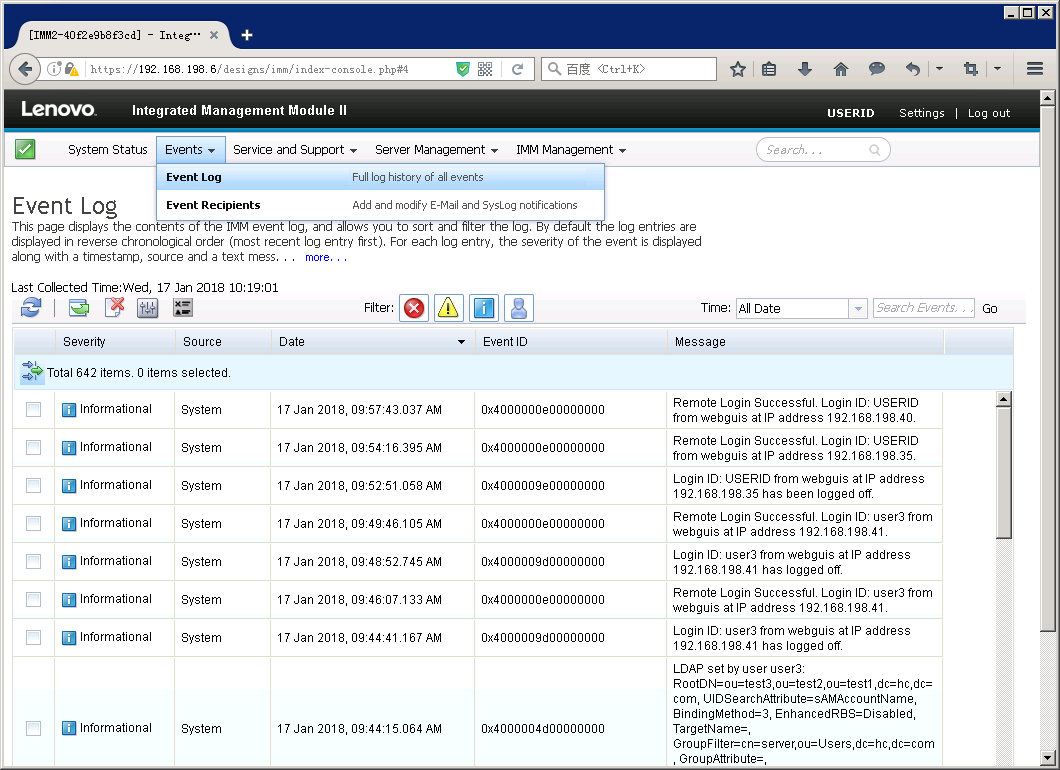Click the delete events icon with red X
Image resolution: width=1060 pixels, height=770 pixels.
[x=114, y=308]
